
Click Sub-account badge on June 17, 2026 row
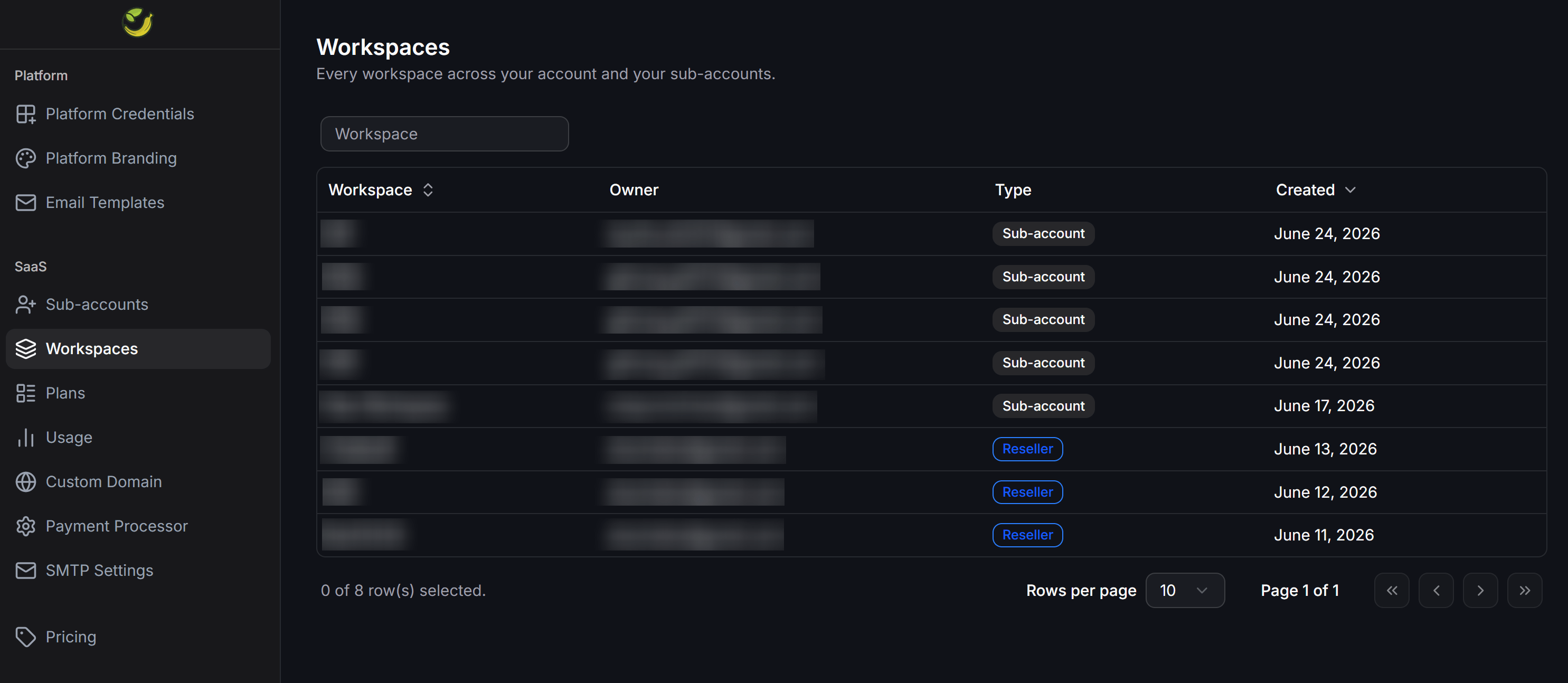1043,406
